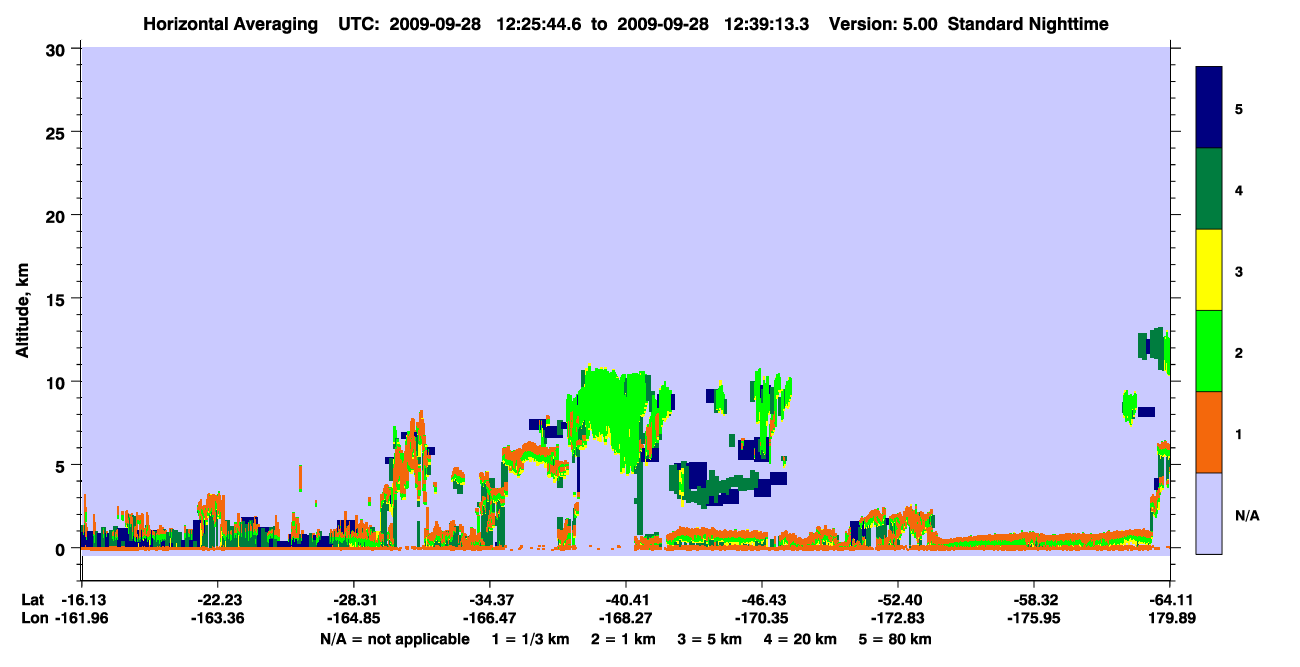Click the colorbar label 'N/A'

pyautogui.click(x=1246, y=515)
